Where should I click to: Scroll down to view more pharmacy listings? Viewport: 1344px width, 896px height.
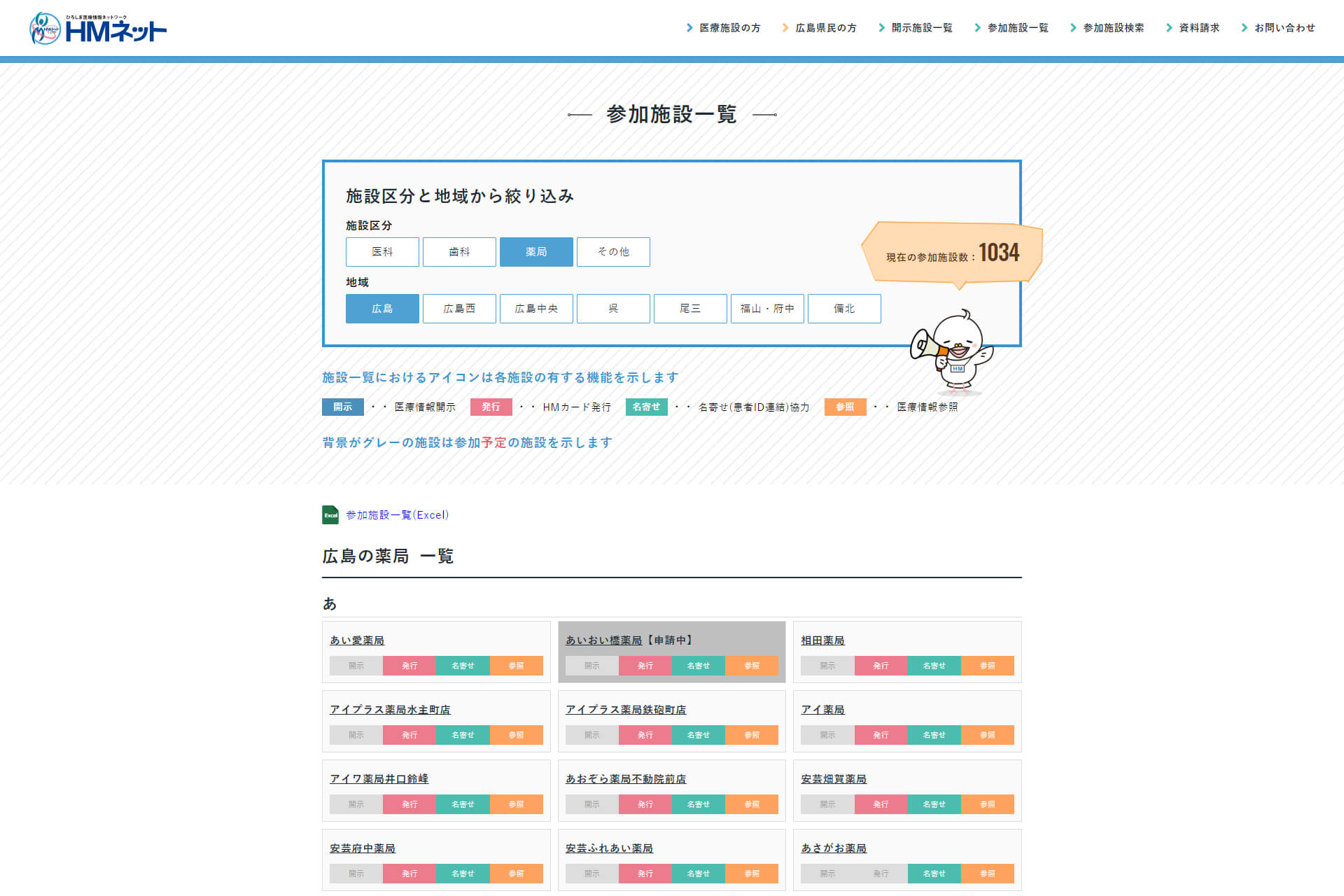(x=672, y=750)
